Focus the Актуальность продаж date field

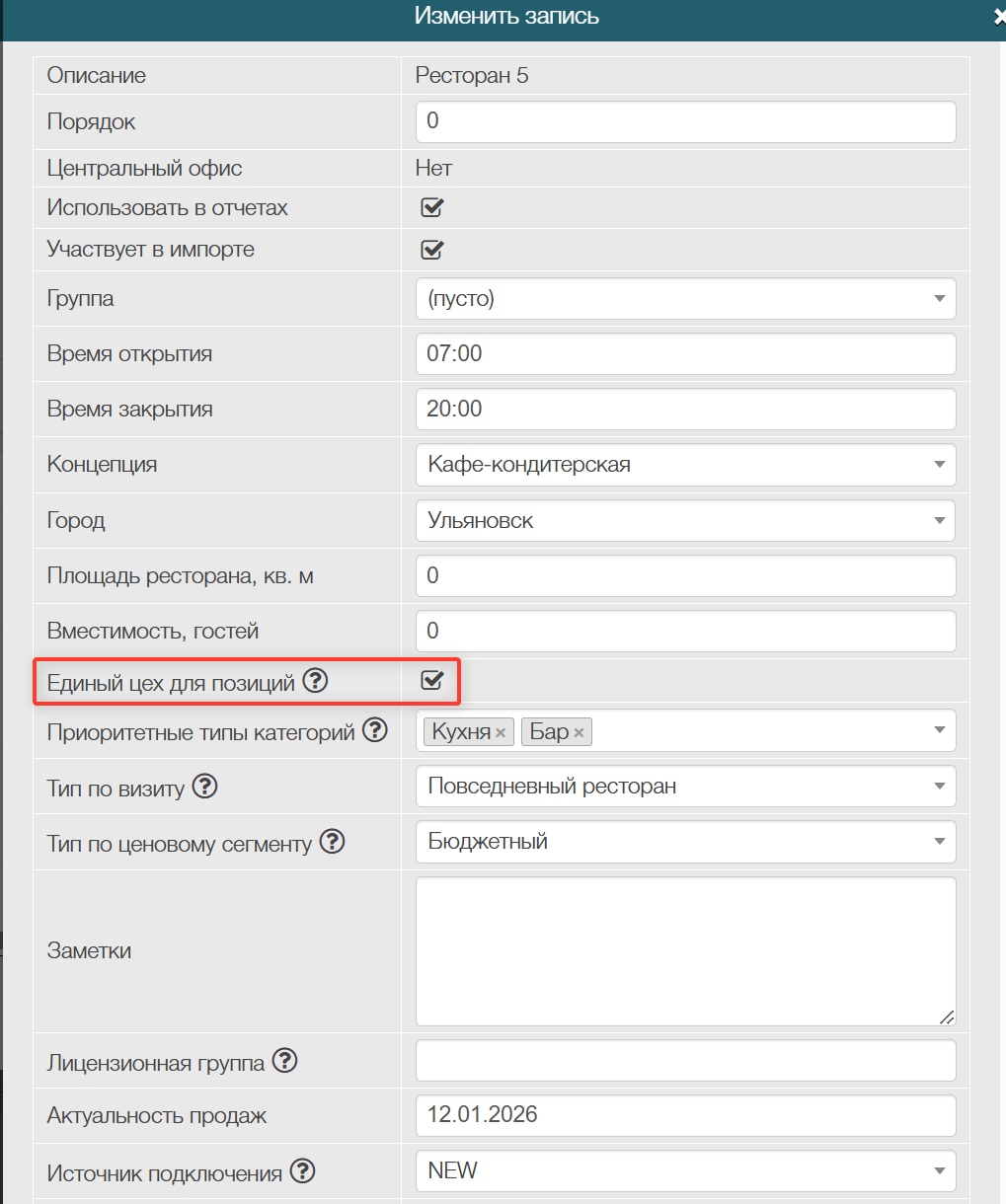[x=685, y=1115]
